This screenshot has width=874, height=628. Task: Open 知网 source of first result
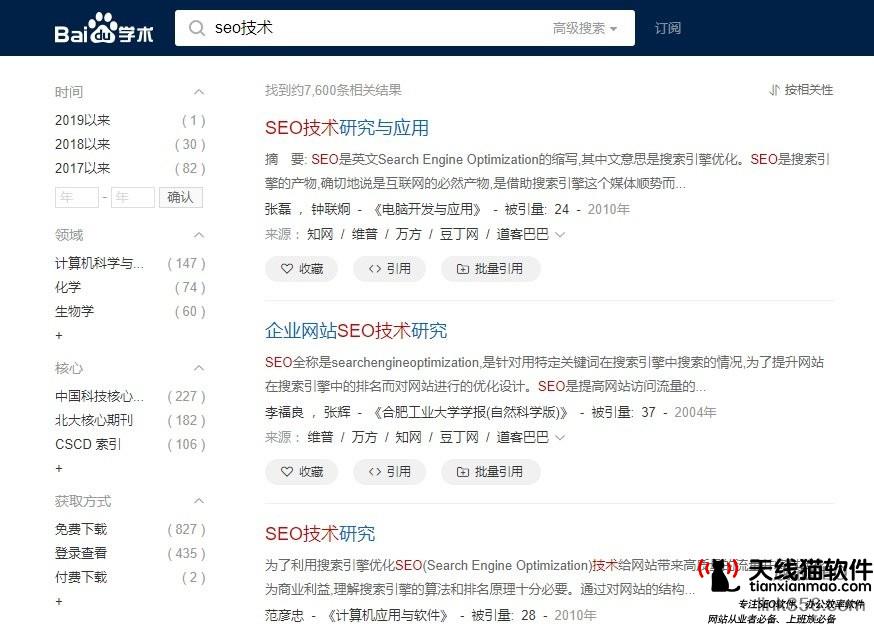(320, 234)
